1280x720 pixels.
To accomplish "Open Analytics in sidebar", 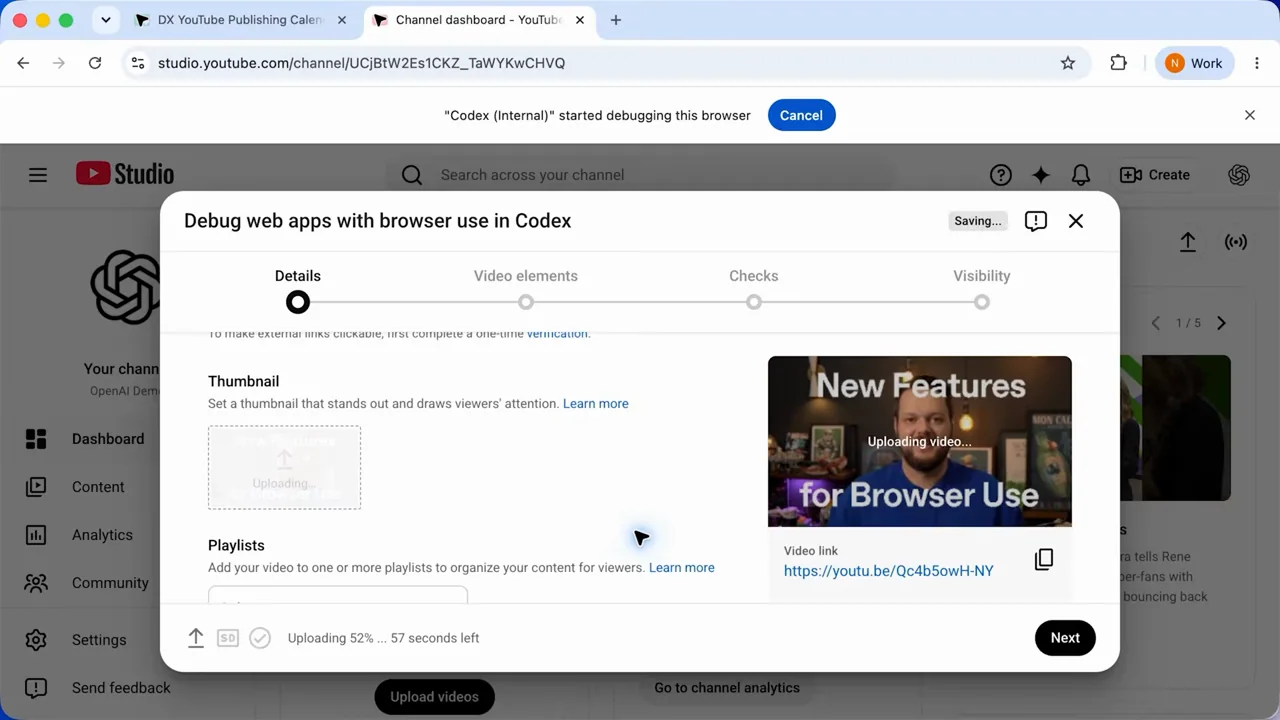I will click(x=102, y=535).
